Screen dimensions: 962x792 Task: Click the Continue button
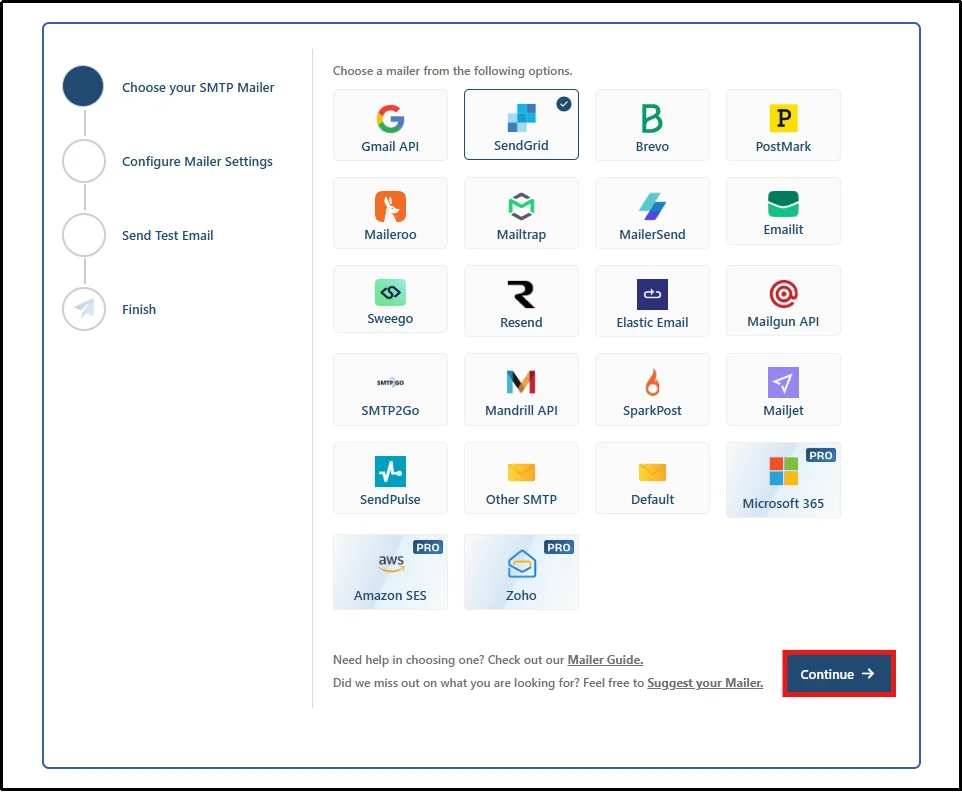(x=837, y=674)
